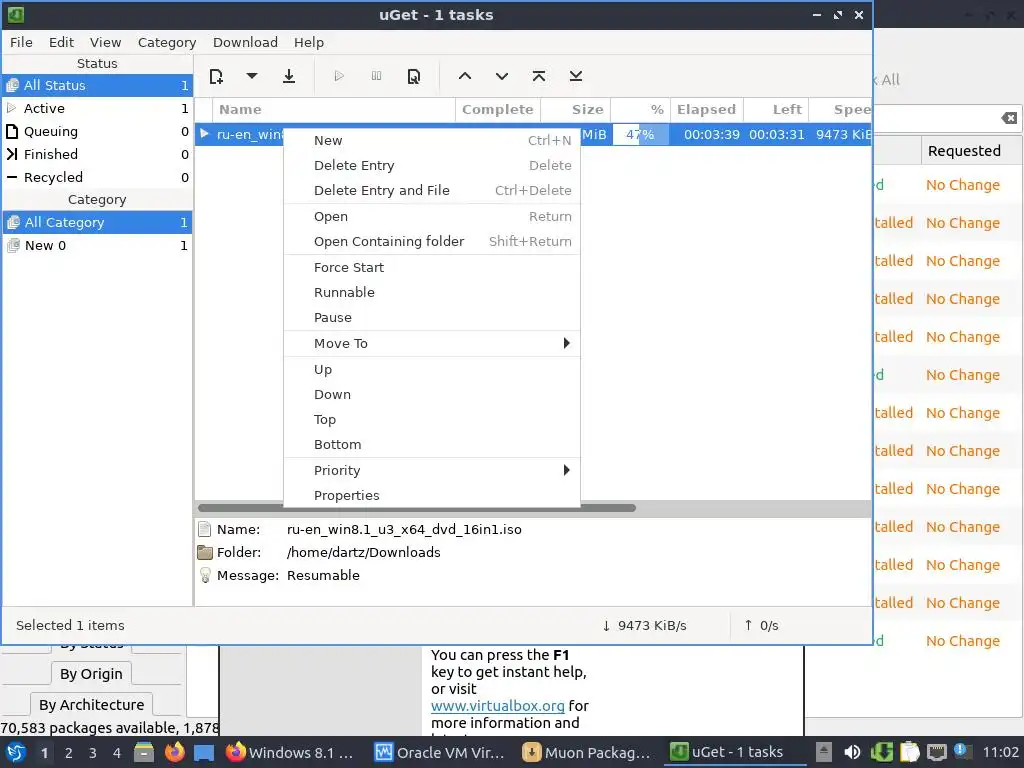The height and width of the screenshot is (768, 1024).
Task: Switch to Muon Package Manager taskbar item
Action: tap(587, 753)
